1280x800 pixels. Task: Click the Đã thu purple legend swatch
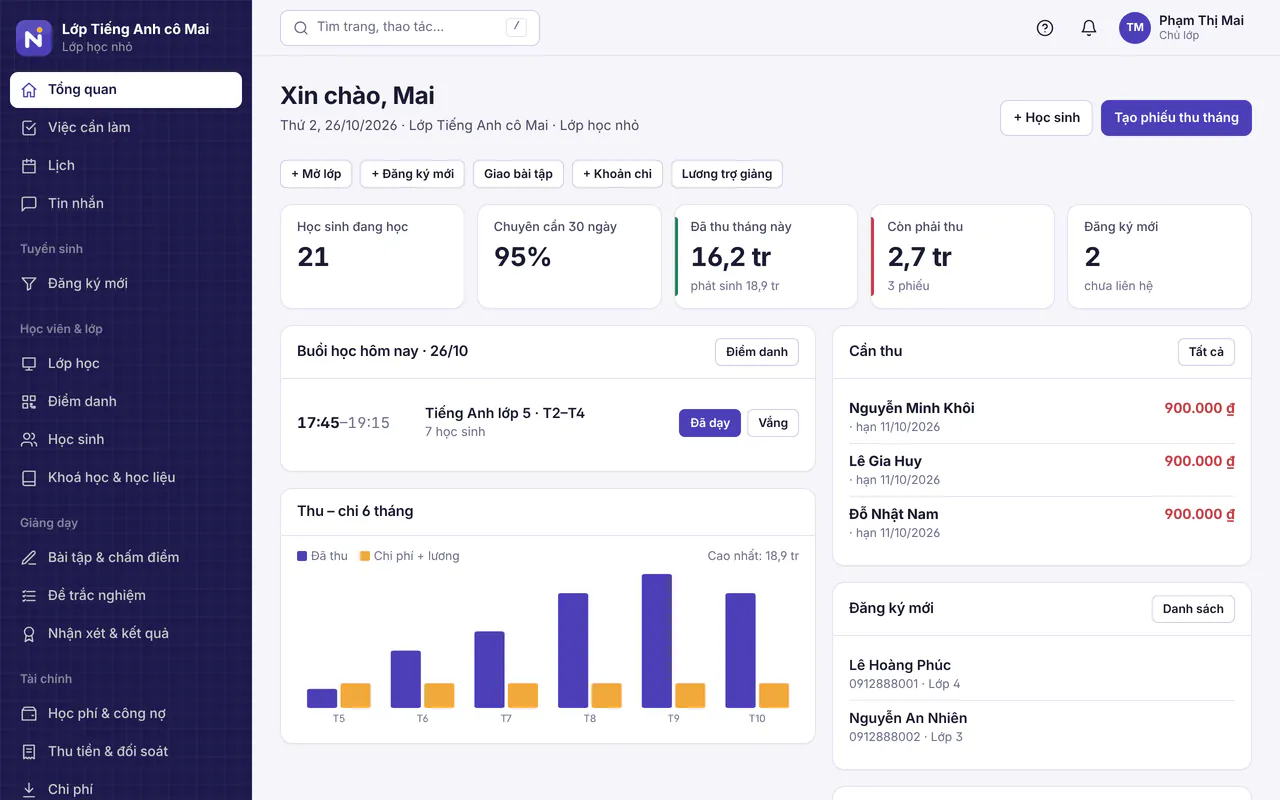click(x=302, y=556)
